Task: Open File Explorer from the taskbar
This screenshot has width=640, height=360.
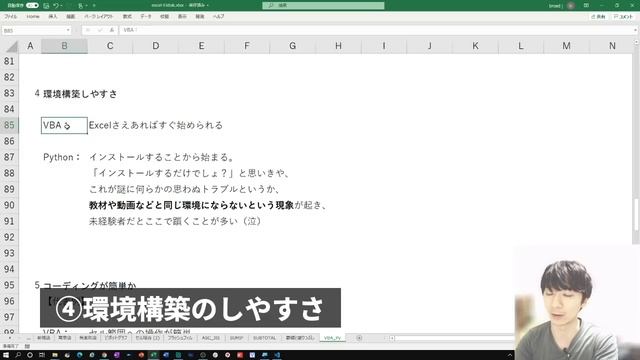Action: coord(55,355)
